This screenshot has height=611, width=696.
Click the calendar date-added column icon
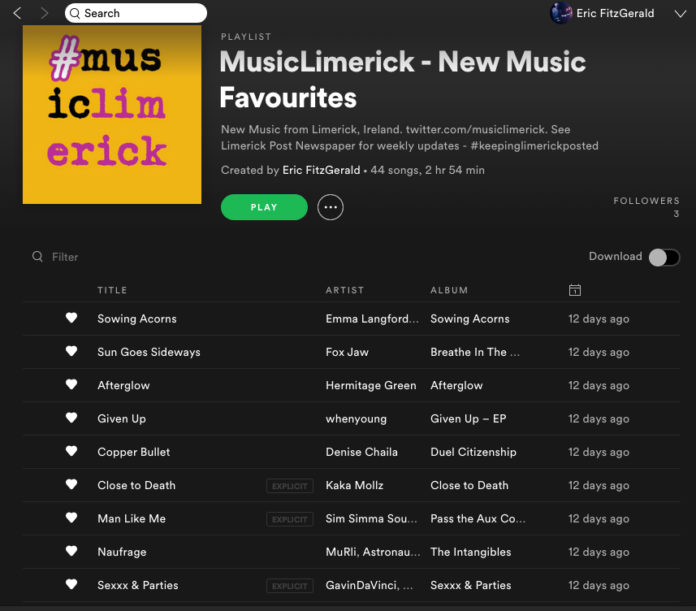click(x=575, y=290)
